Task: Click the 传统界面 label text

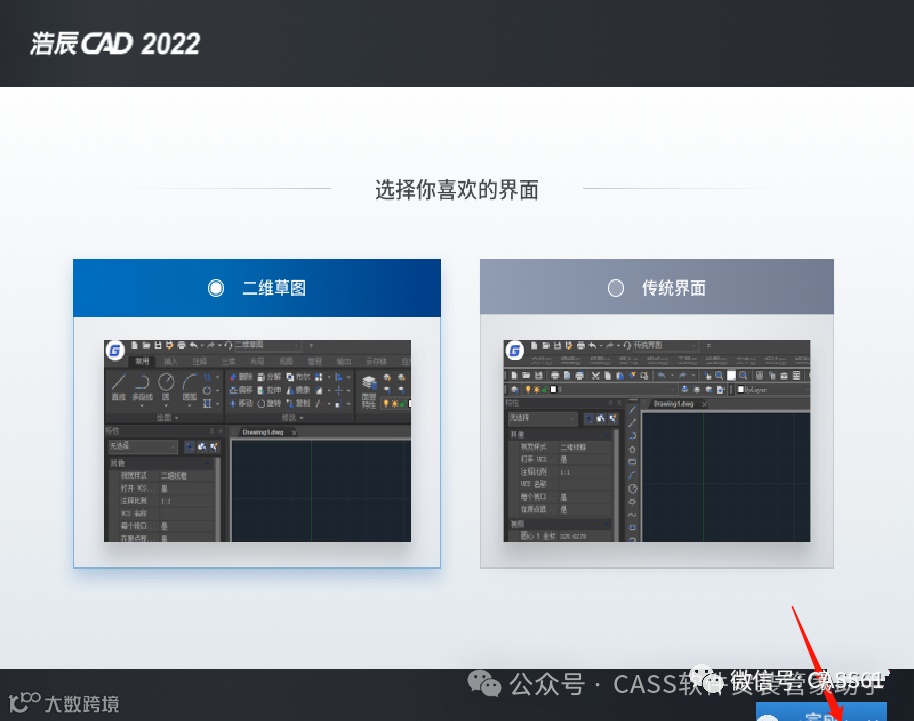Action: [674, 288]
